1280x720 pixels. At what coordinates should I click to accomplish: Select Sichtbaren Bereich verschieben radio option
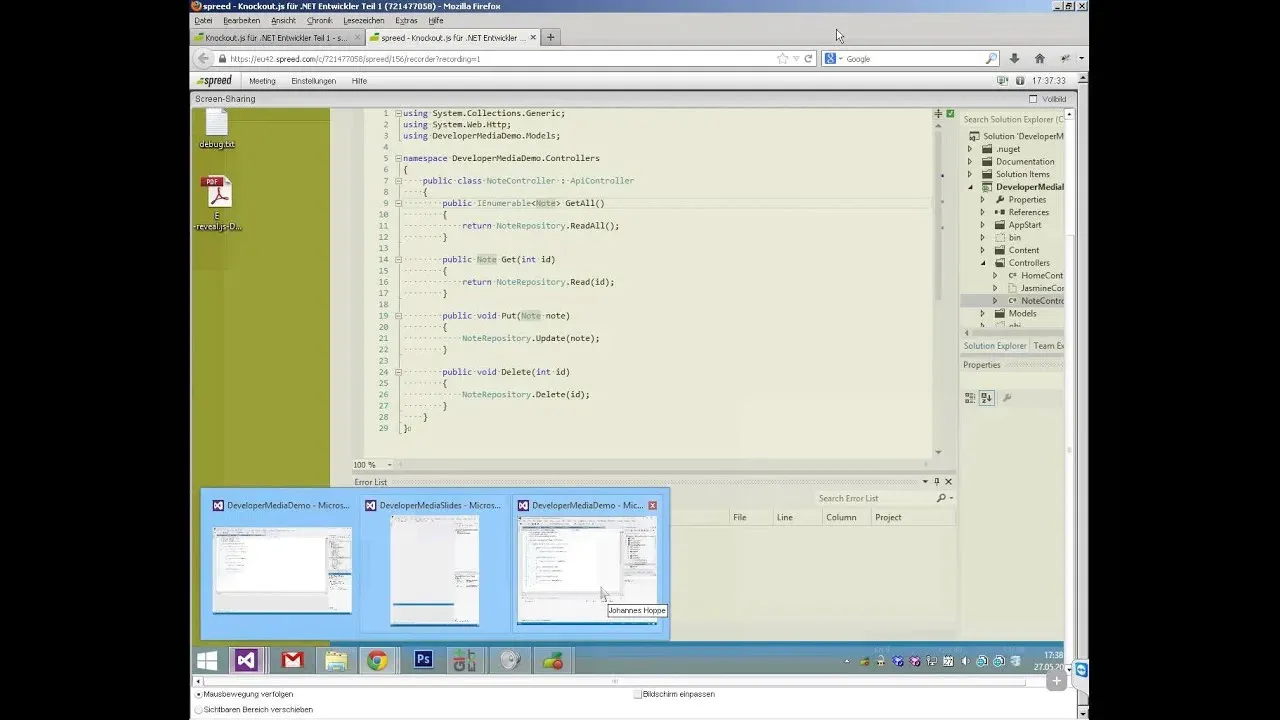(x=198, y=709)
